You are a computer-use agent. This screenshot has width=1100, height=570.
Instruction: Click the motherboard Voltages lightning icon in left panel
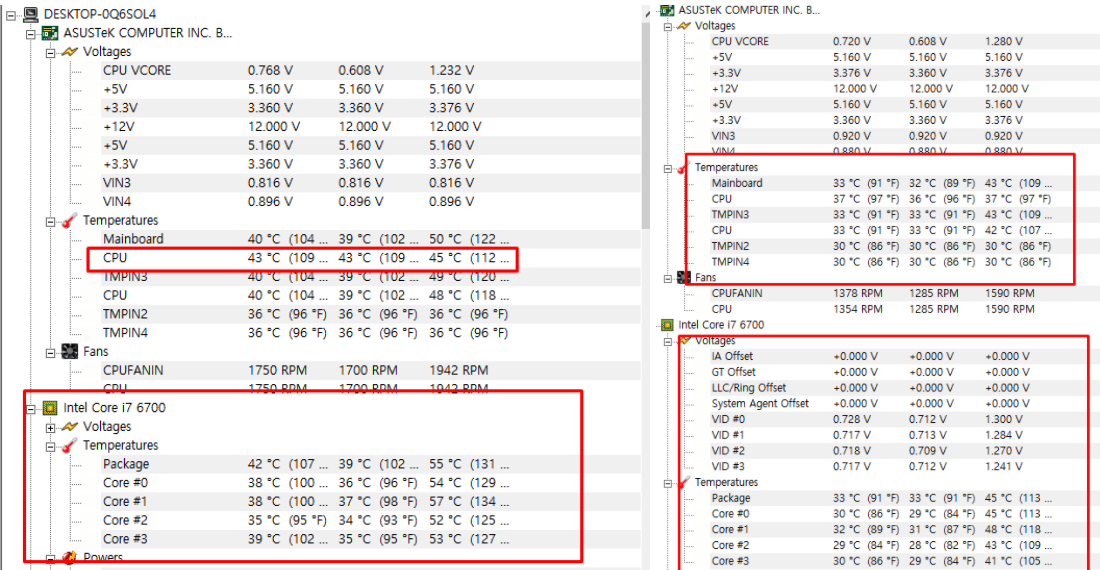pos(69,52)
